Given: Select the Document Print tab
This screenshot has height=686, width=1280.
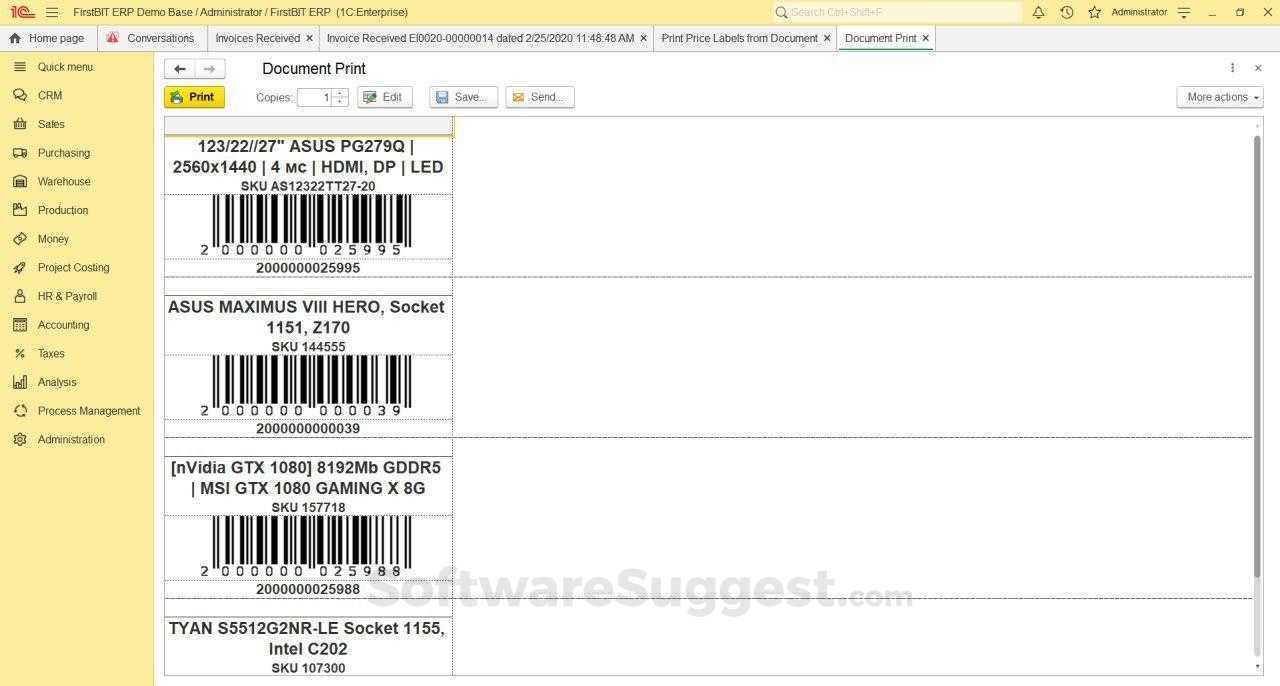Looking at the screenshot, I should click(x=880, y=38).
